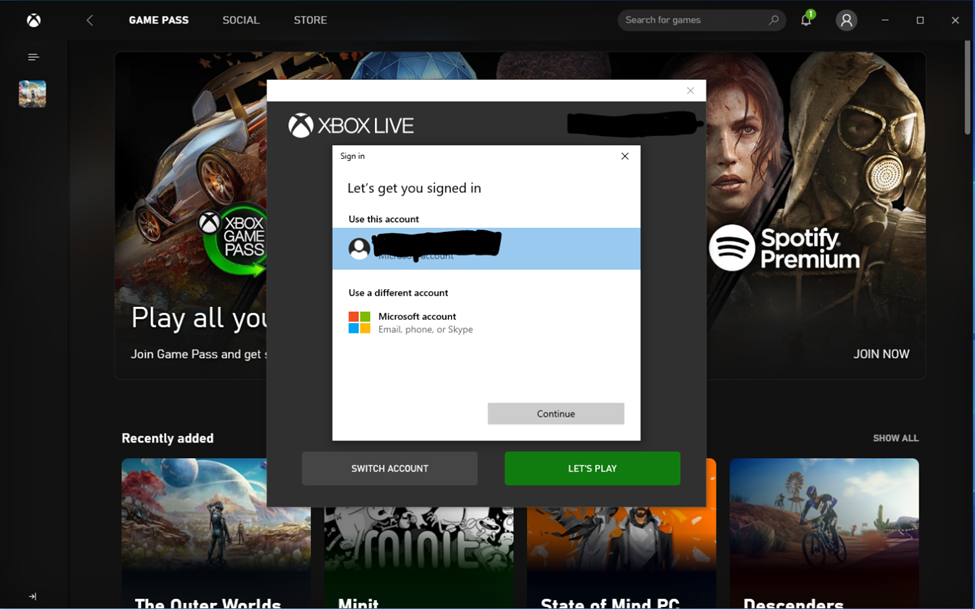Image resolution: width=975 pixels, height=609 pixels.
Task: Select the highlighted signed-in account row
Action: click(x=486, y=248)
